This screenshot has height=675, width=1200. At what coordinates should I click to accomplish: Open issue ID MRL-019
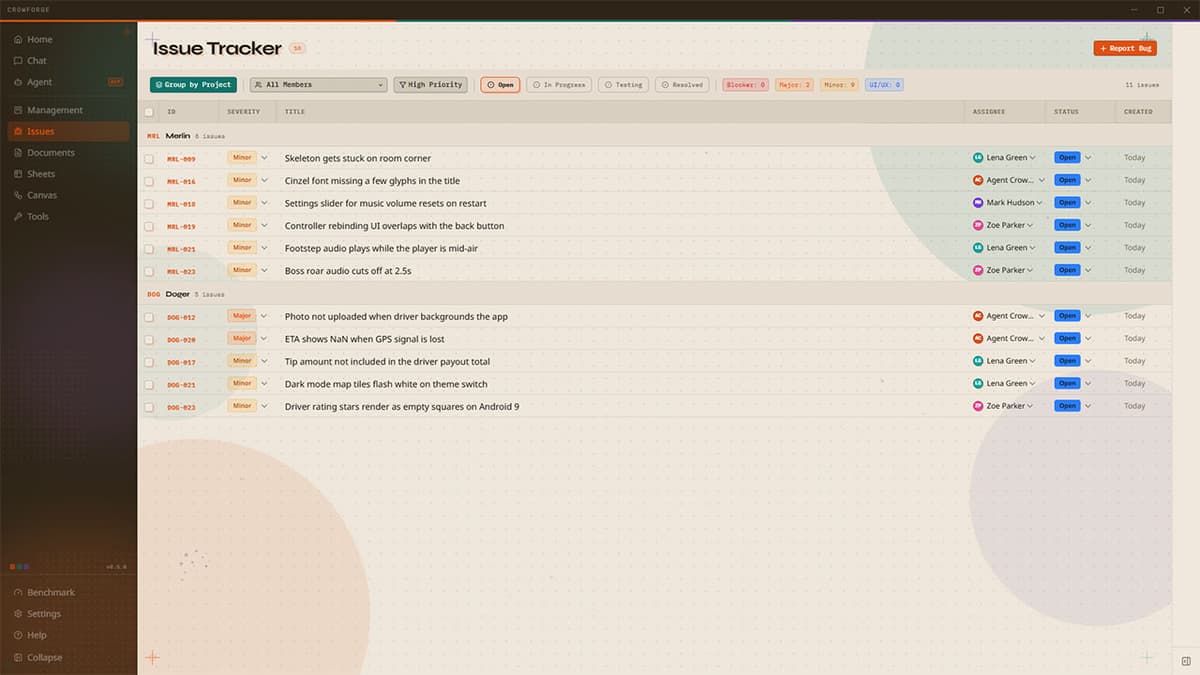(181, 226)
